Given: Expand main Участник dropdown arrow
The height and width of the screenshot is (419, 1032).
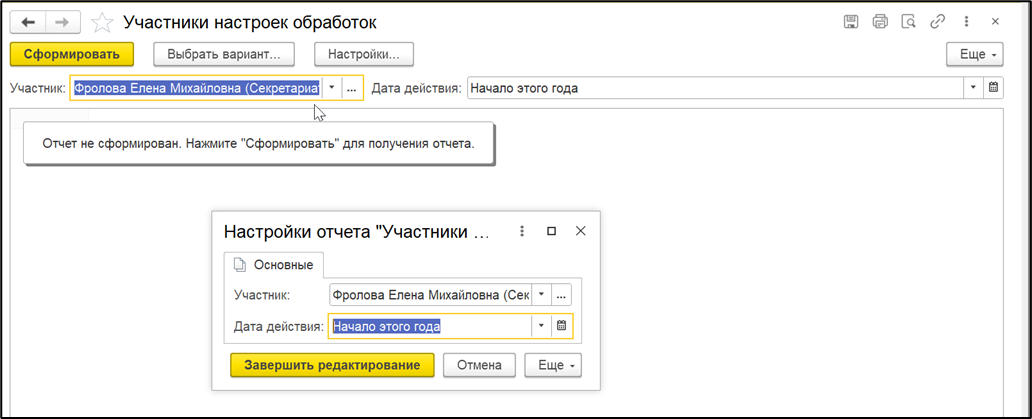Looking at the screenshot, I should (332, 88).
